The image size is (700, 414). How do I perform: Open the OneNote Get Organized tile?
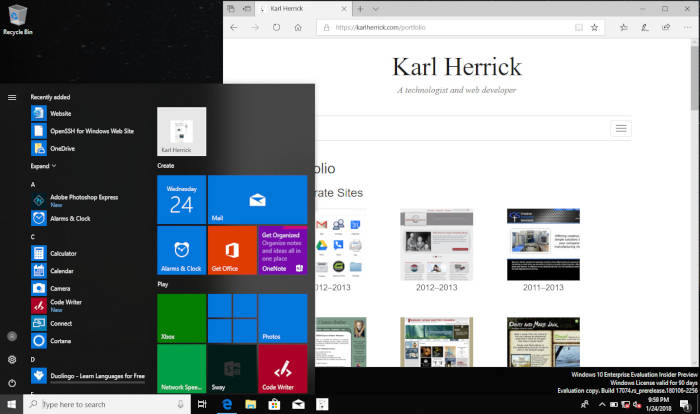(x=283, y=250)
